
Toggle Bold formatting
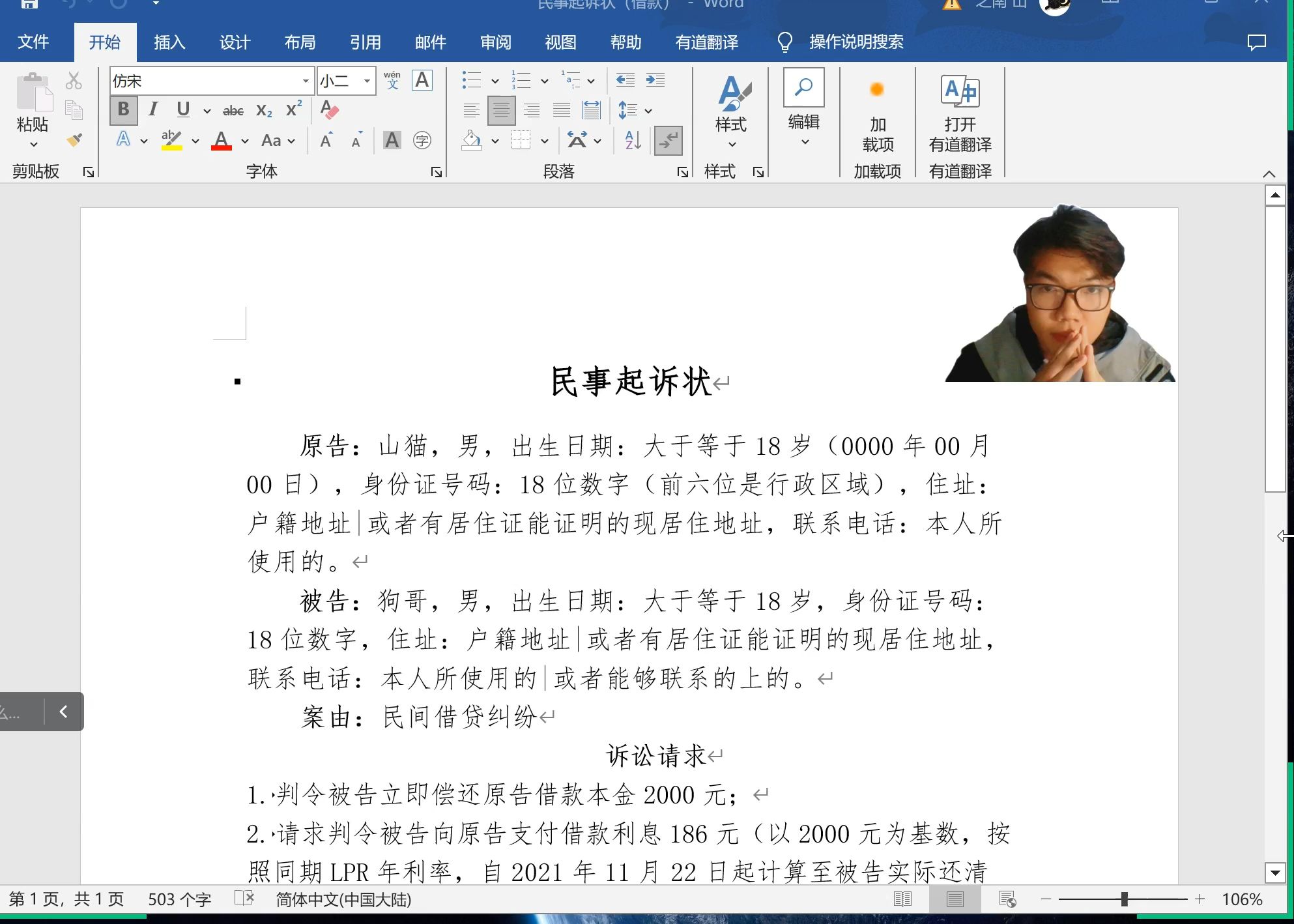[x=124, y=109]
